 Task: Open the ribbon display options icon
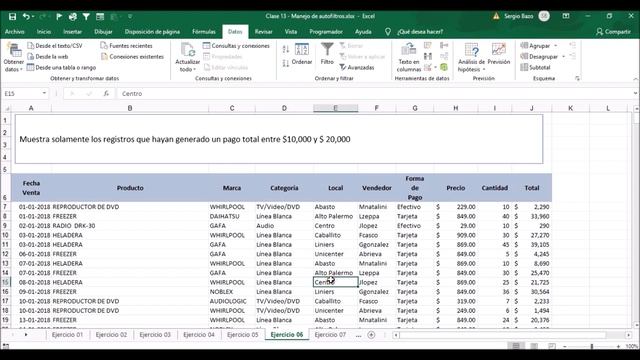pyautogui.click(x=566, y=16)
